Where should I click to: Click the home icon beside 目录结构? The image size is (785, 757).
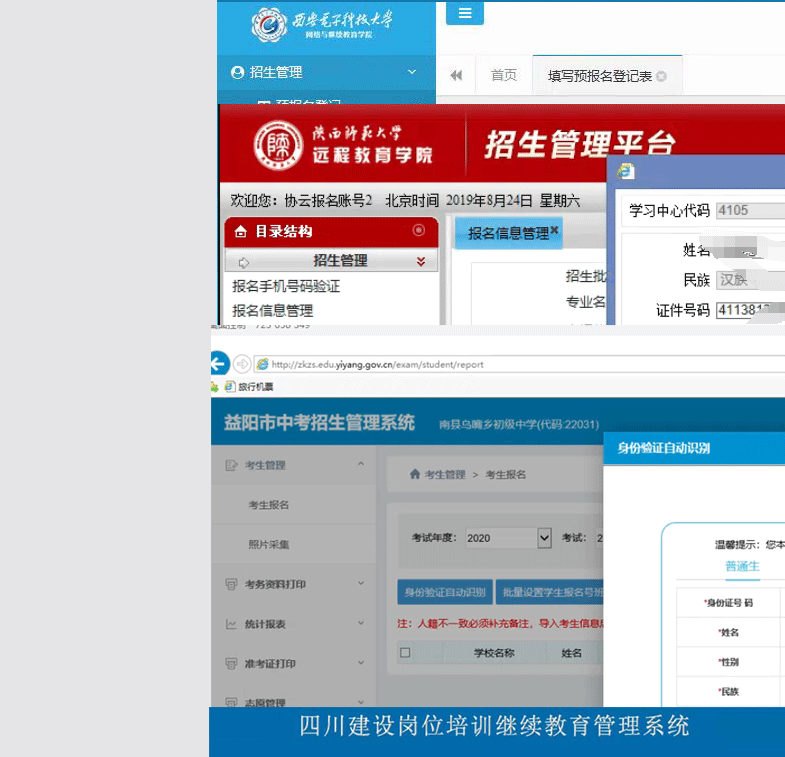241,231
